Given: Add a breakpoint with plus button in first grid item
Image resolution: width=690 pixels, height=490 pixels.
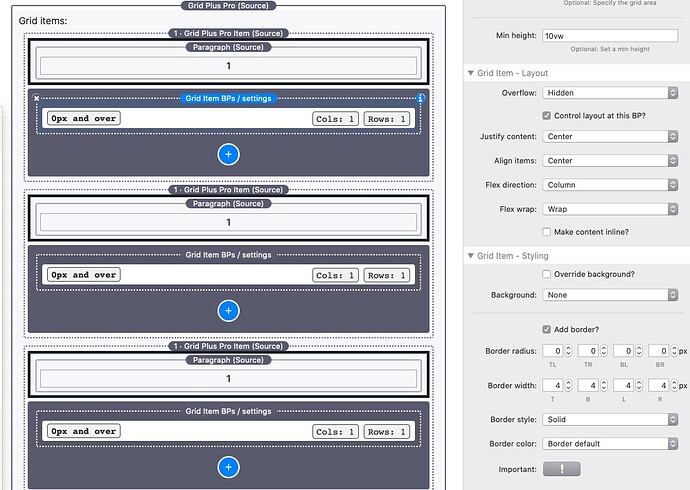Looking at the screenshot, I should pos(228,154).
